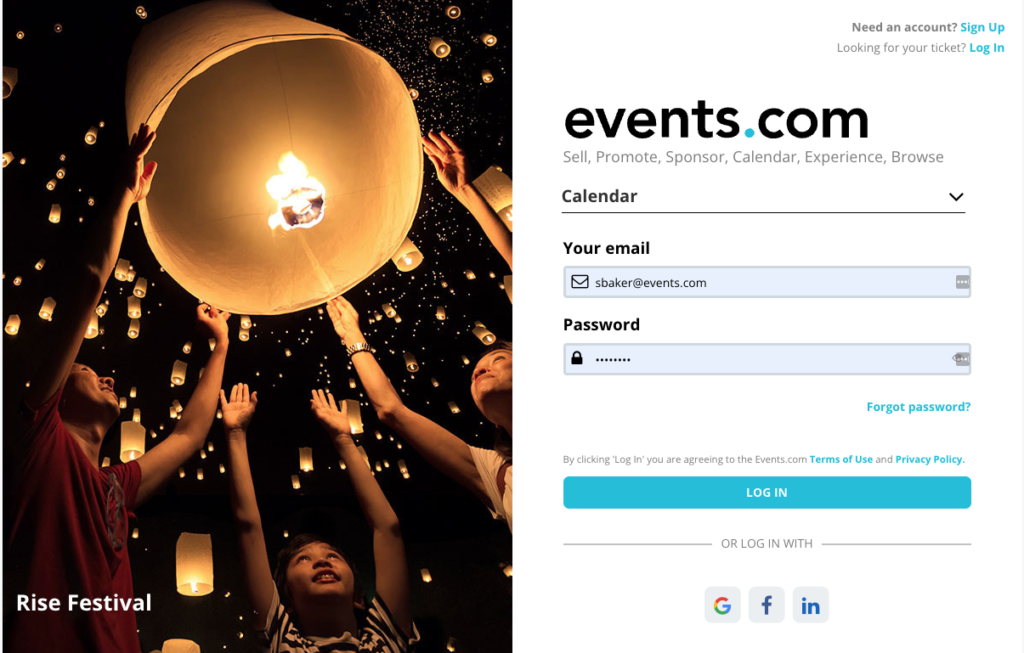This screenshot has width=1024, height=653.
Task: Click the events.com logo
Action: [x=716, y=119]
